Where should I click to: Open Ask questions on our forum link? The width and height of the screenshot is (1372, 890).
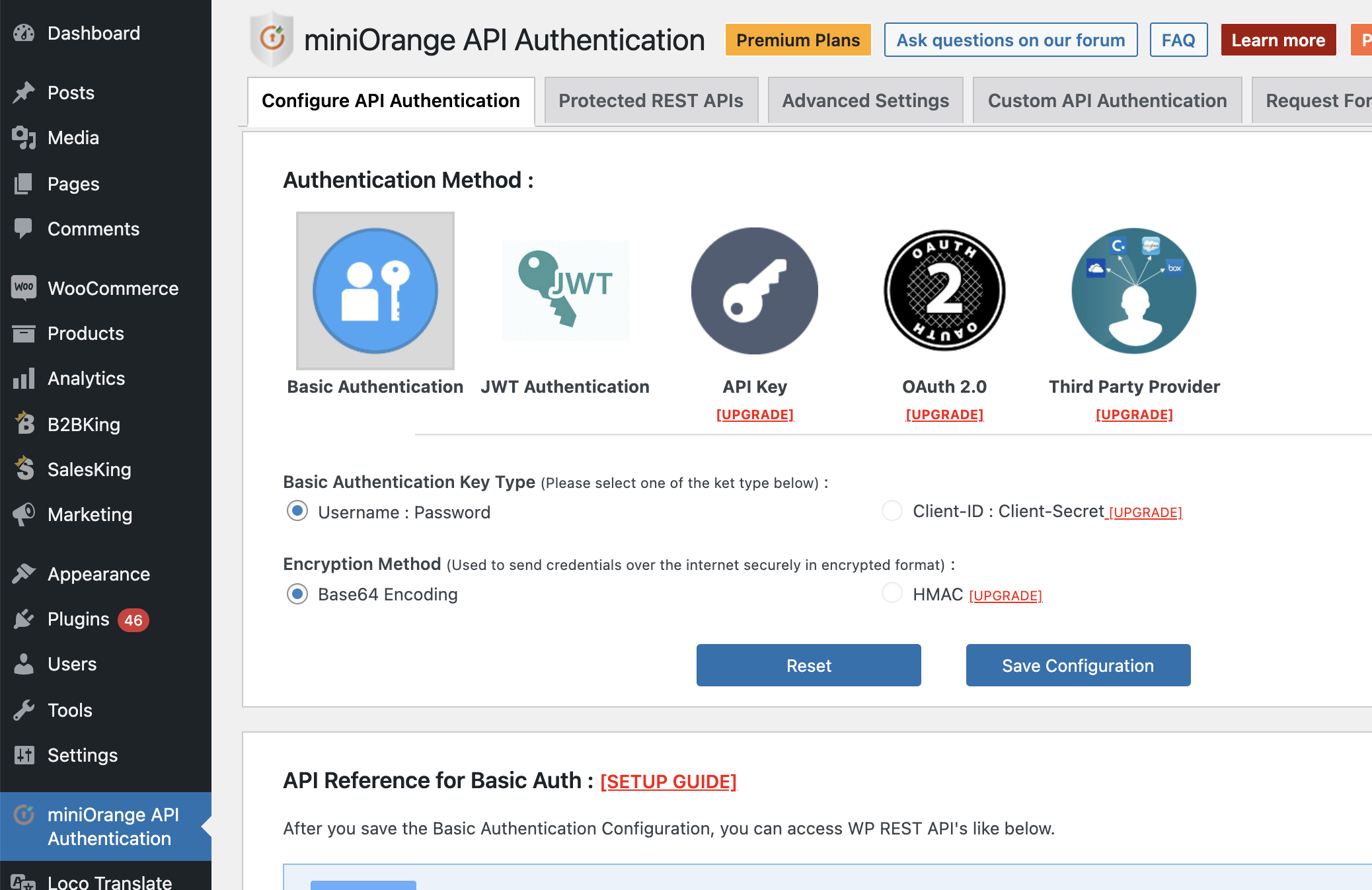tap(1011, 40)
